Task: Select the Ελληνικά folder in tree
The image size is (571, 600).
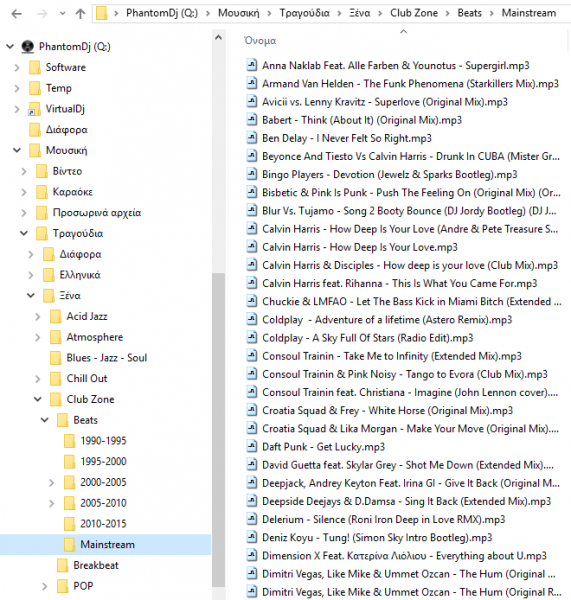Action: pos(80,275)
